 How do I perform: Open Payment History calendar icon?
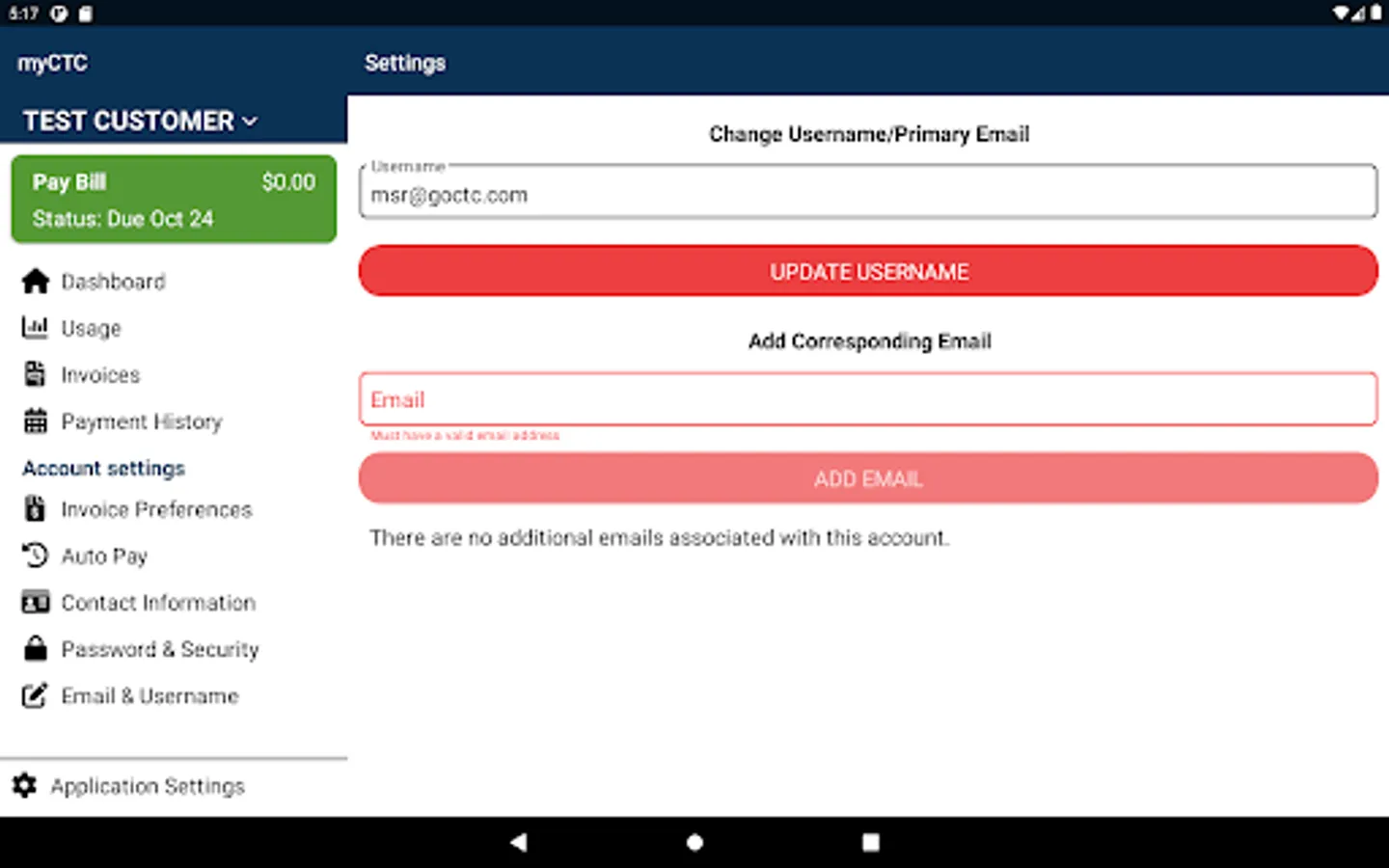pos(35,420)
